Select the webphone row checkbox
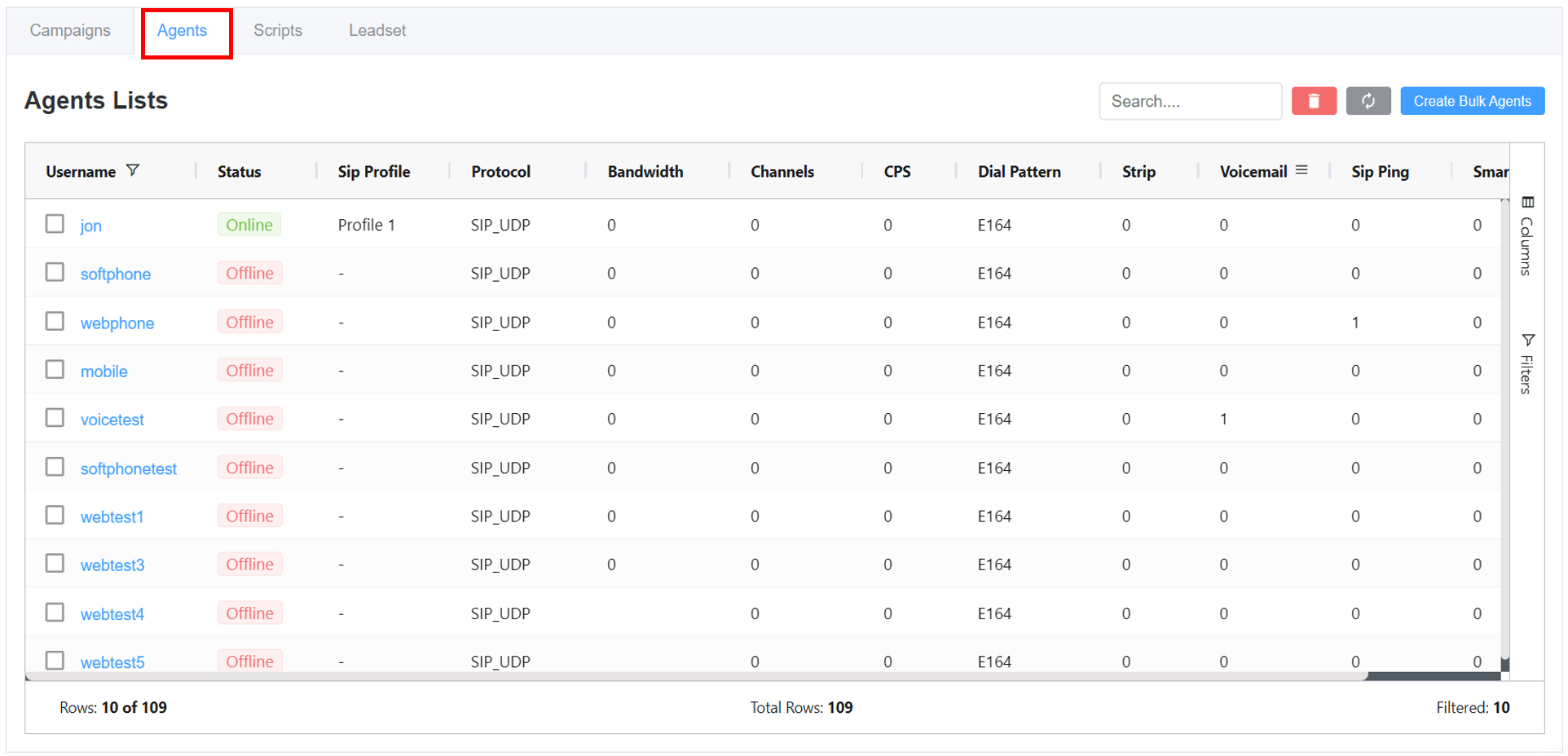This screenshot has width=1568, height=756. 55,322
